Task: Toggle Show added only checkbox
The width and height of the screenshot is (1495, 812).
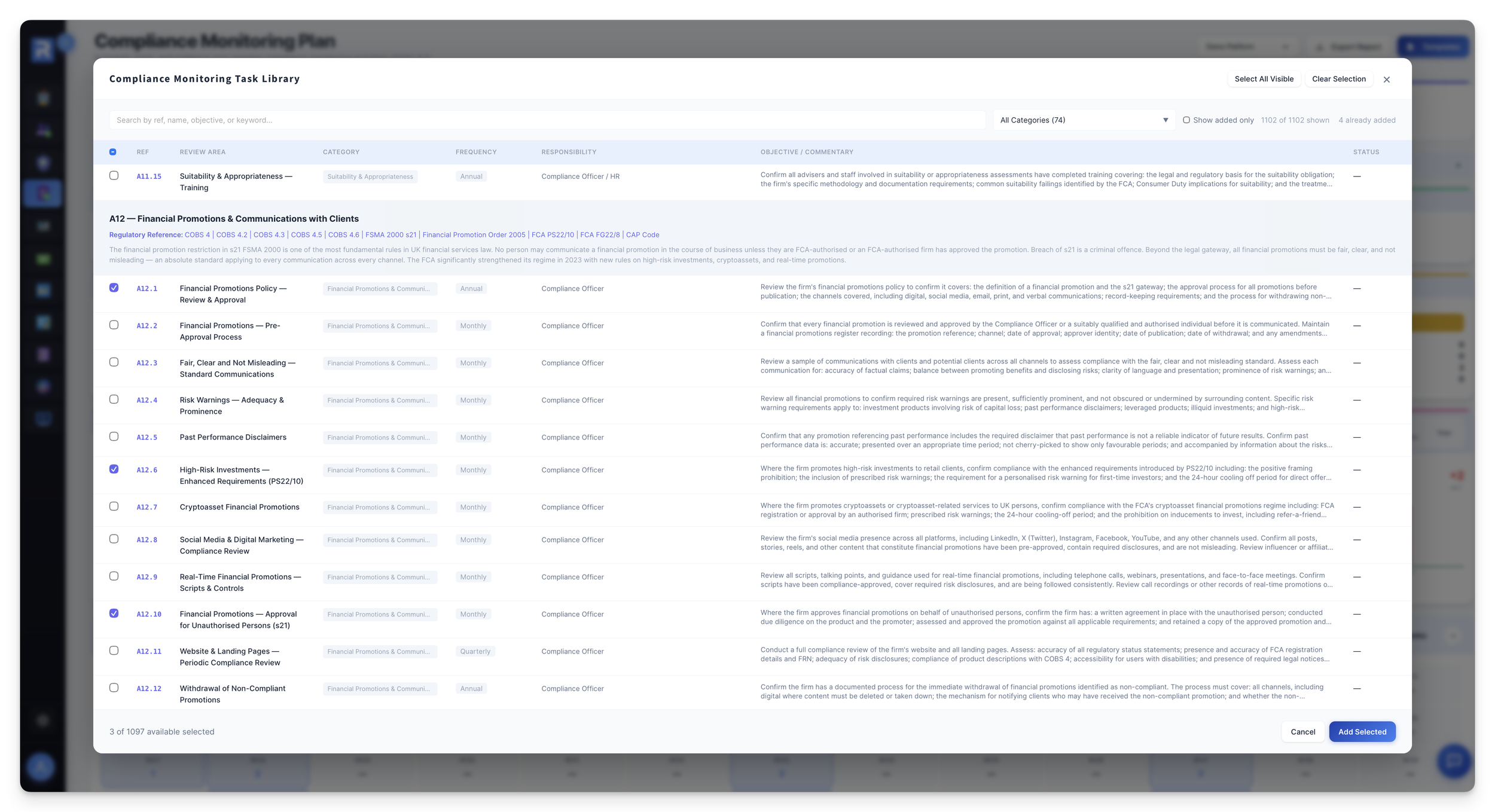Action: [x=1186, y=120]
